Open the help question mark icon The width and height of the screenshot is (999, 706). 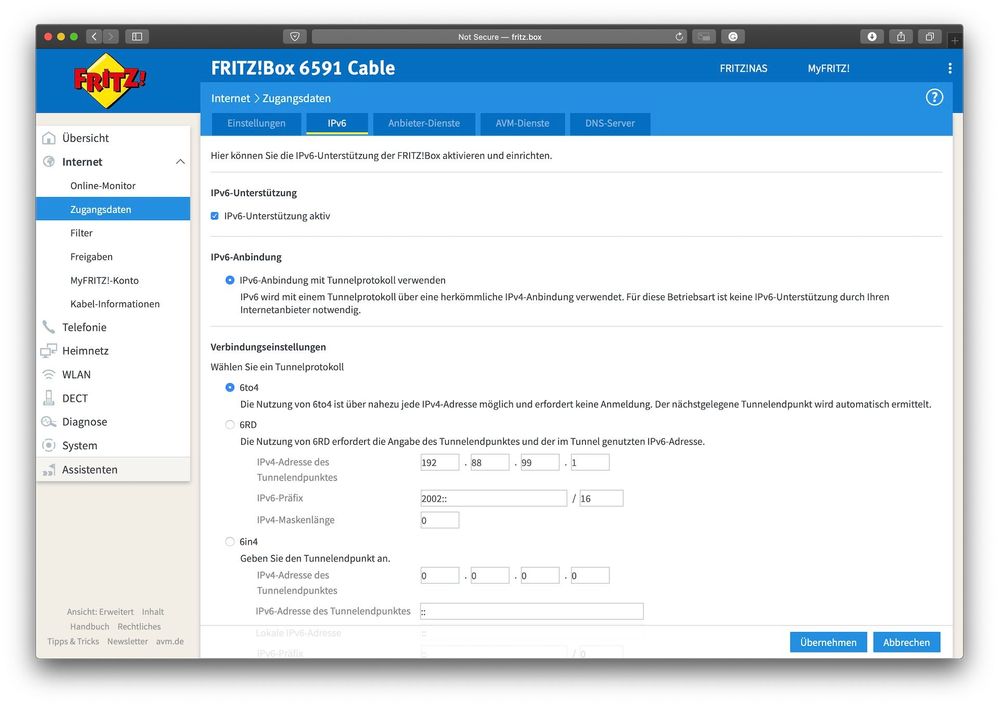click(934, 97)
